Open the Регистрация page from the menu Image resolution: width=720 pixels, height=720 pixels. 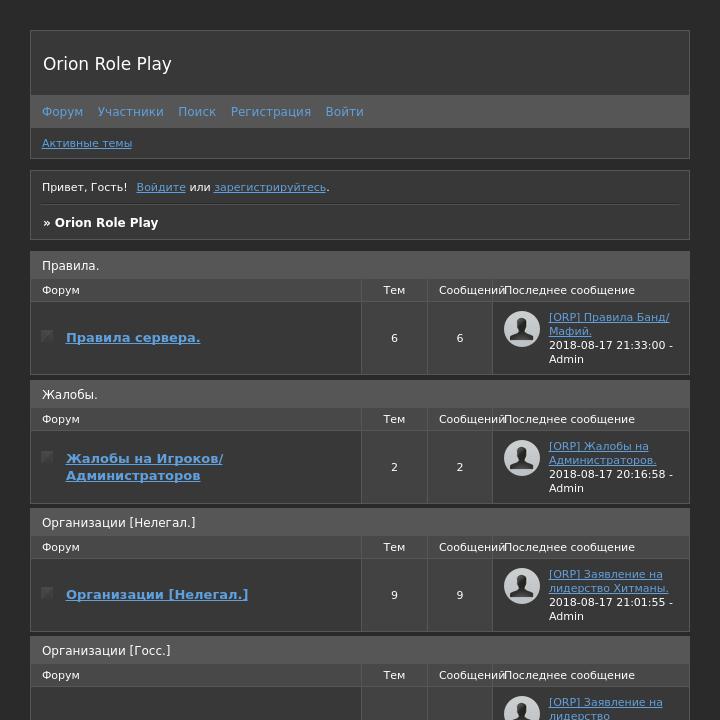coord(270,112)
